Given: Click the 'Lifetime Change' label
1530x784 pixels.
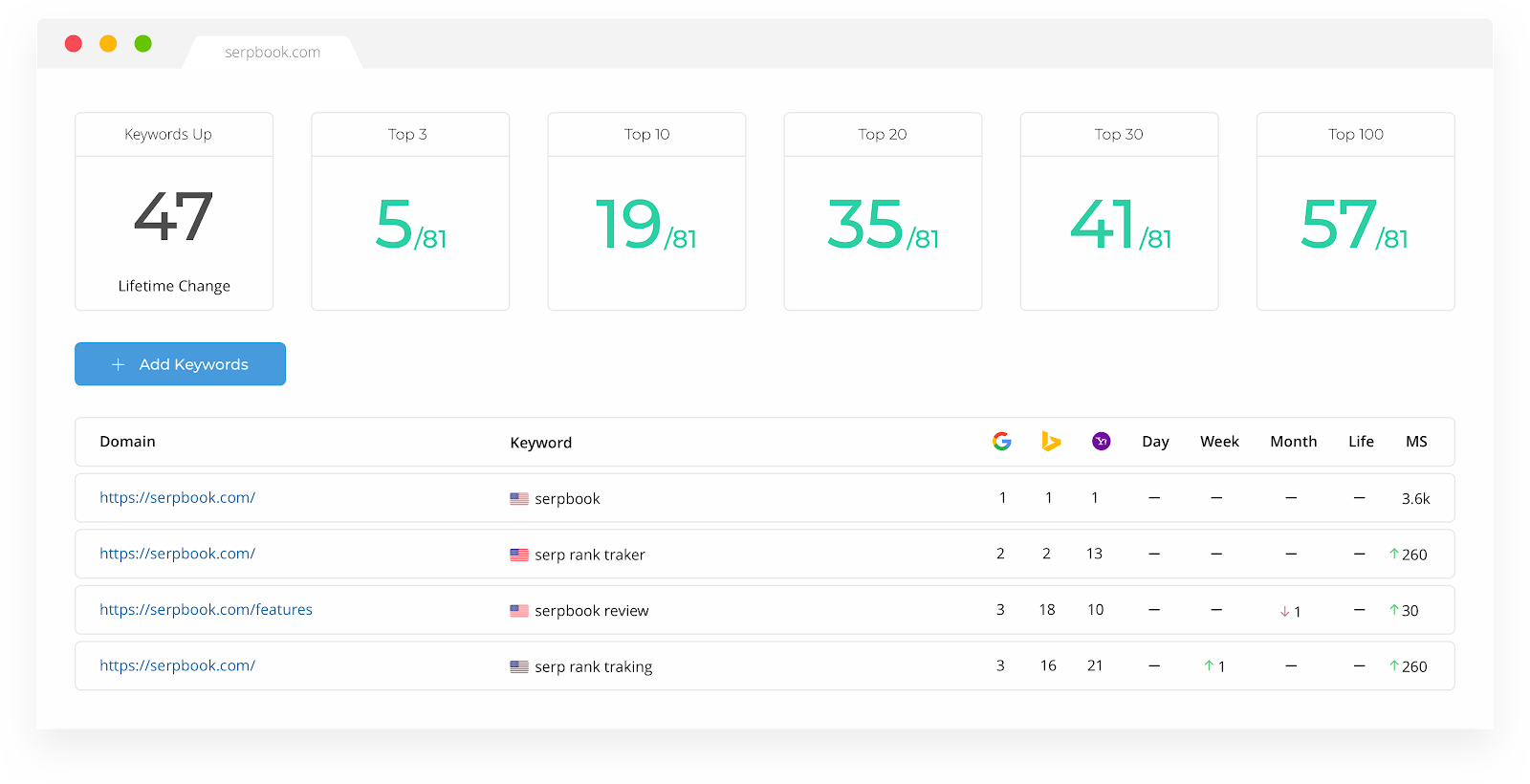Looking at the screenshot, I should tap(174, 286).
